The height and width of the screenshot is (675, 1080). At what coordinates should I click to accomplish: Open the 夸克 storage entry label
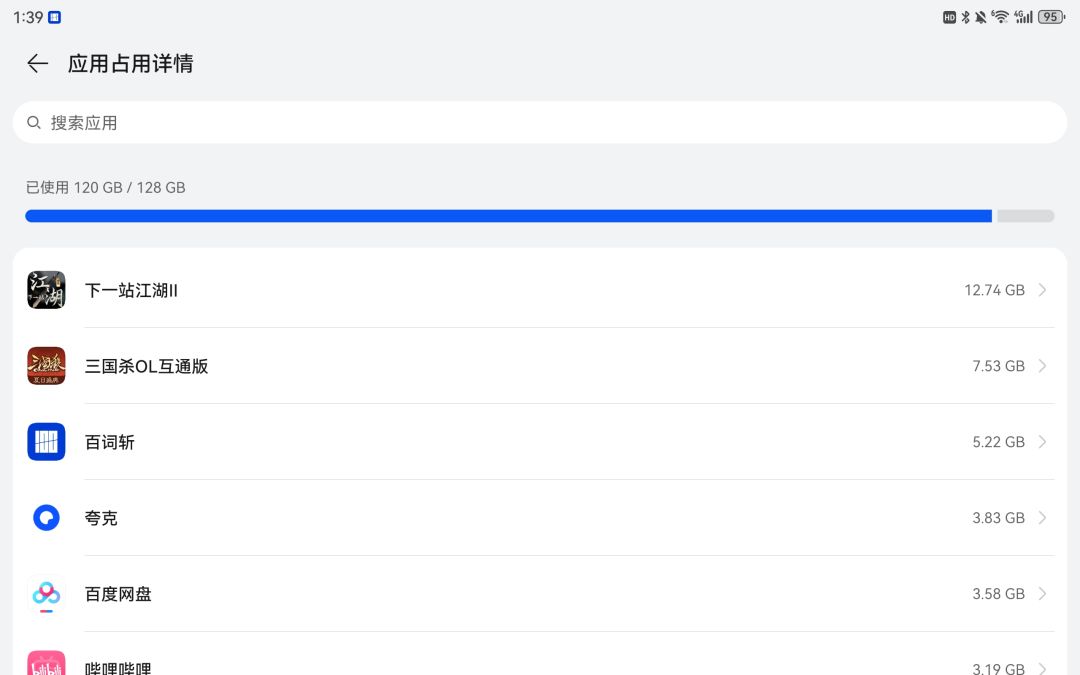101,518
